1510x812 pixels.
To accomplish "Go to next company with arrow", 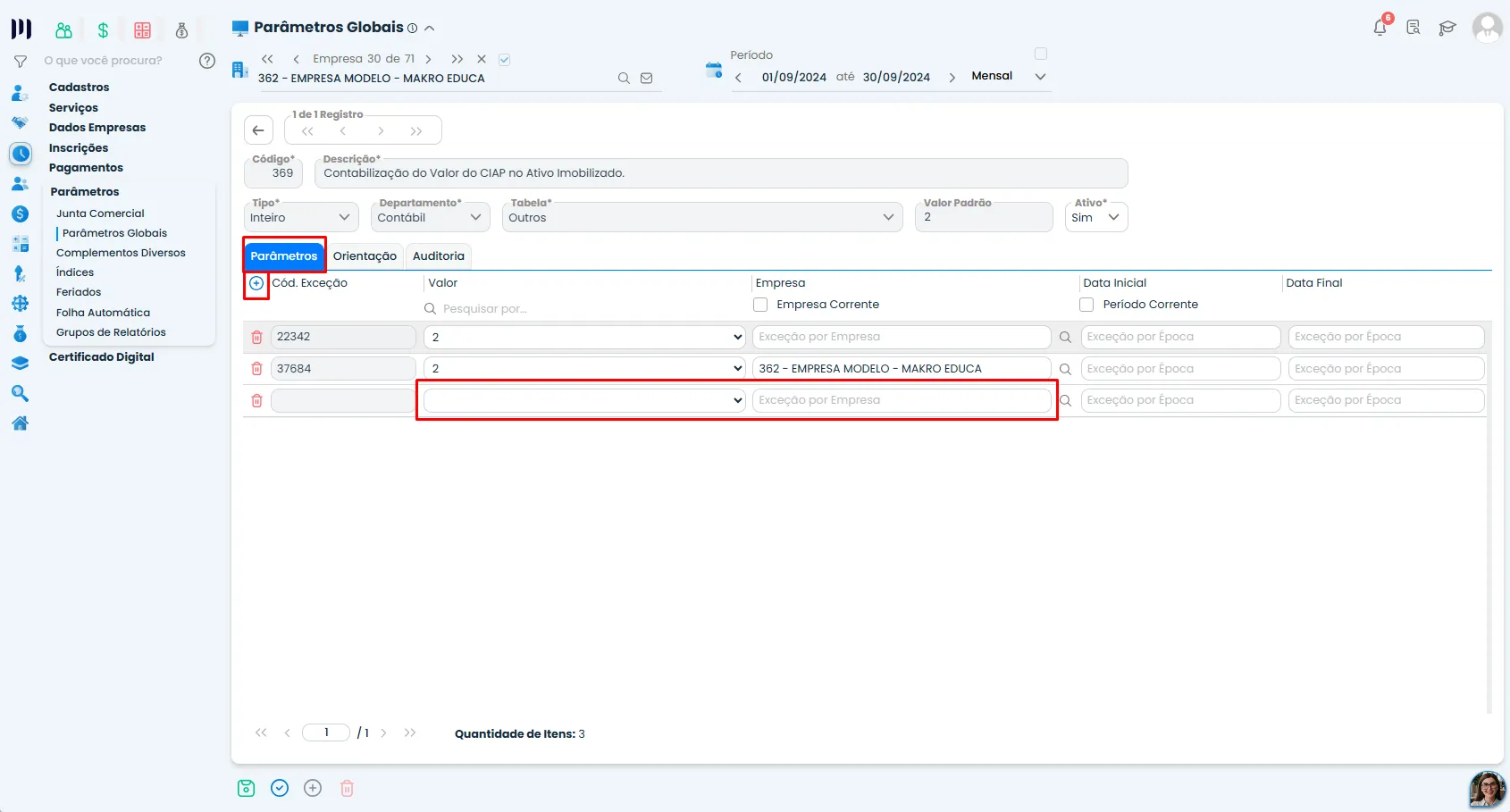I will 429,59.
